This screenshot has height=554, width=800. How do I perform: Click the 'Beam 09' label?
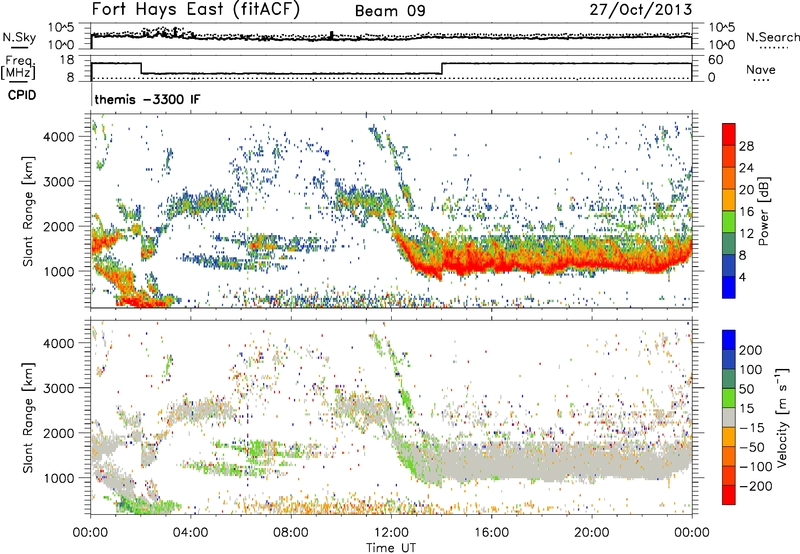point(390,11)
